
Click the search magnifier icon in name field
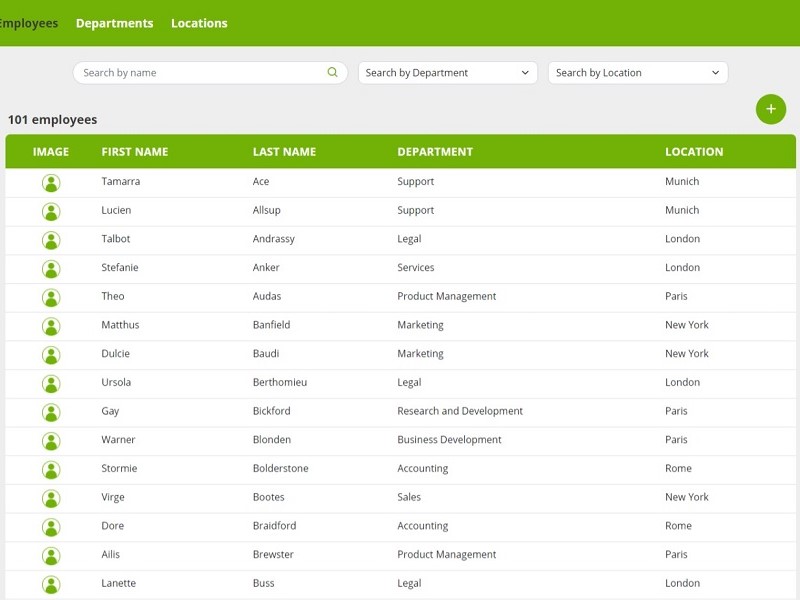(333, 73)
